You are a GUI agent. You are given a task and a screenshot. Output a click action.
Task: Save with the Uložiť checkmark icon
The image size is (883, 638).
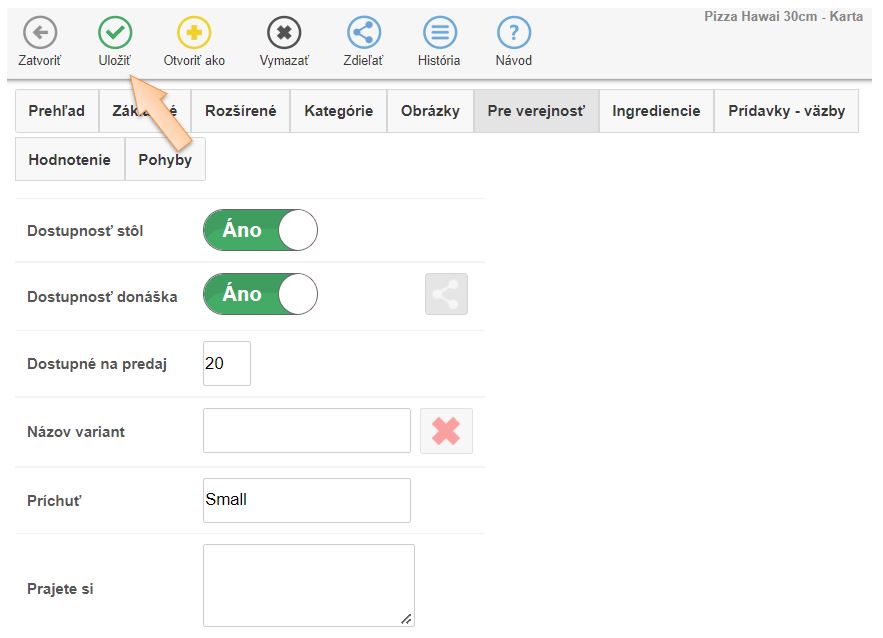(115, 33)
